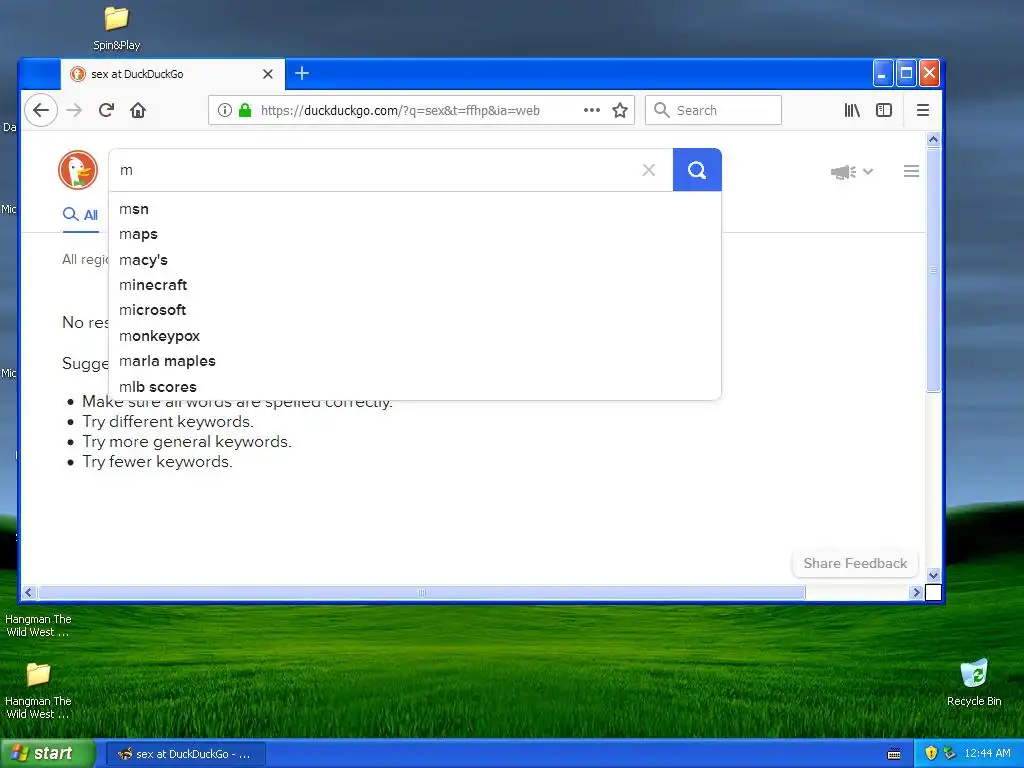The height and width of the screenshot is (768, 1024).
Task: Focus the Firefox toolbar Search box
Action: coord(713,110)
